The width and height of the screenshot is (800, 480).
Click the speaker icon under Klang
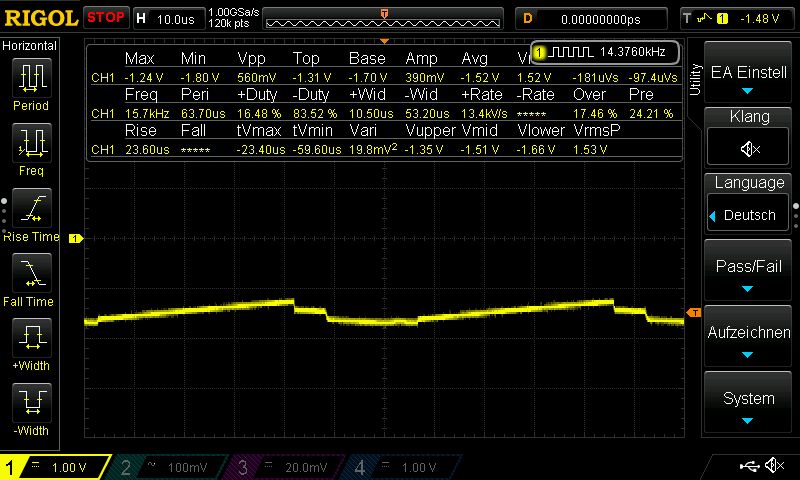pos(749,148)
